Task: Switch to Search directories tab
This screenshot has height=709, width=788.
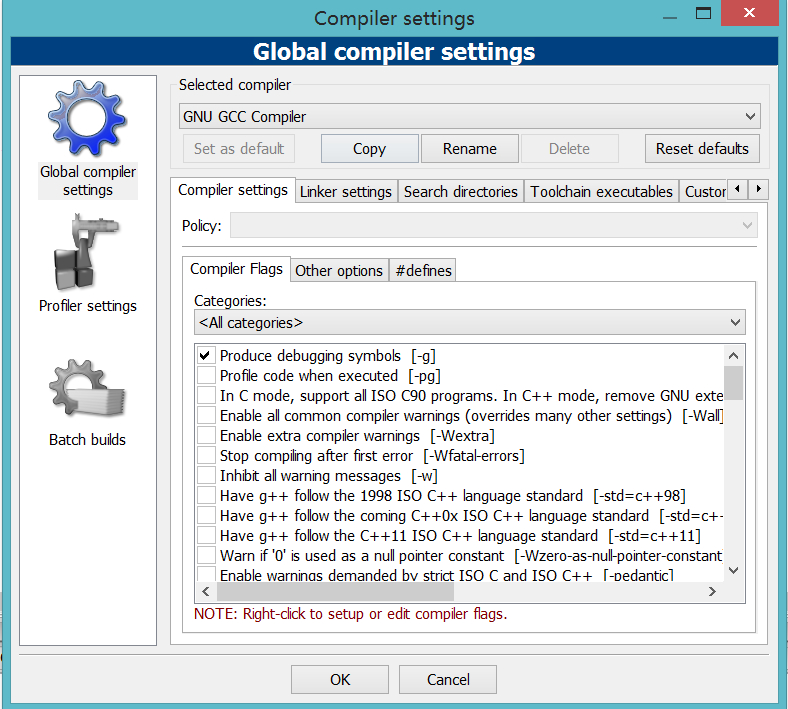Action: point(460,191)
